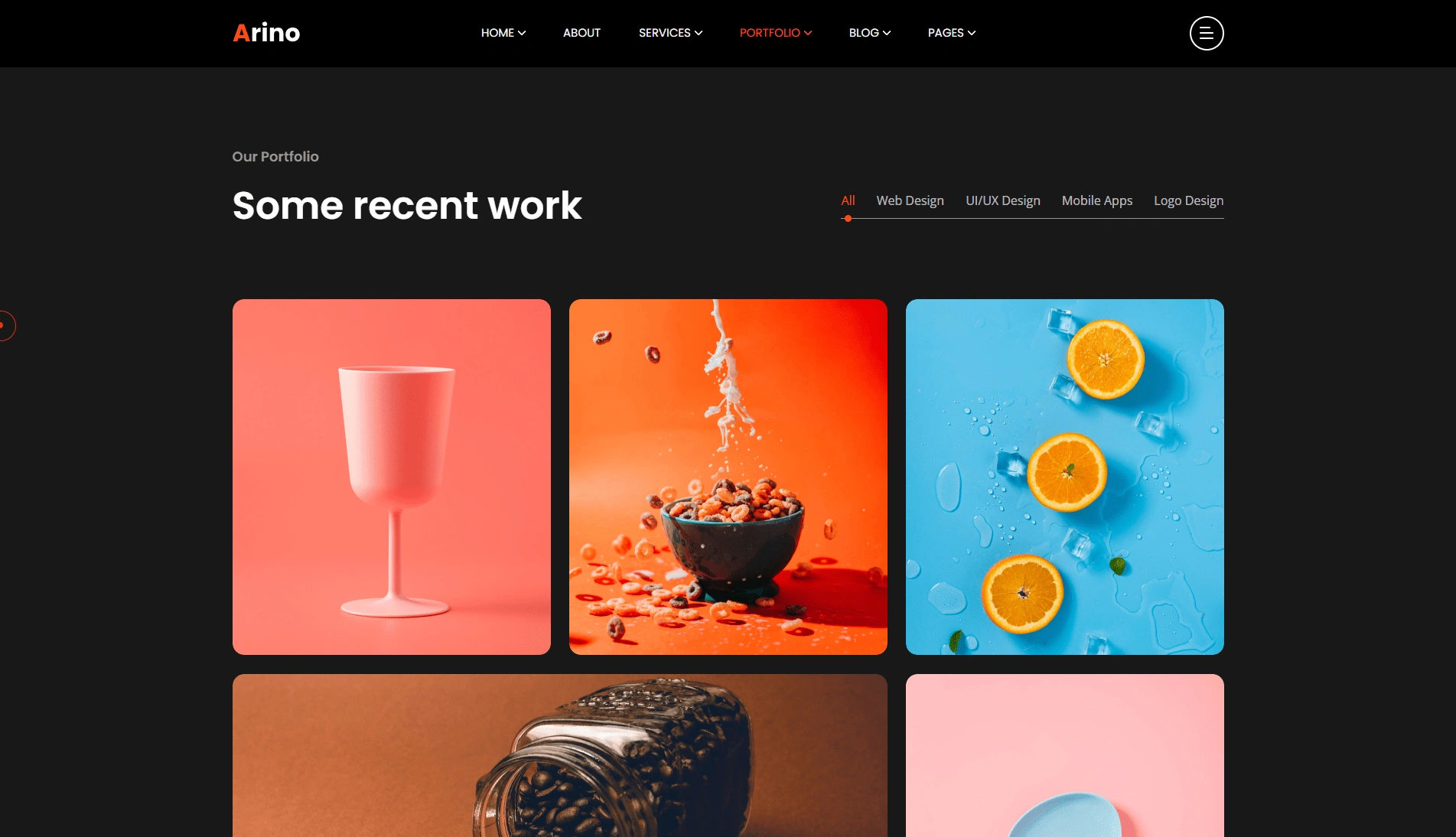Open the circular hamburger menu icon
1456x837 pixels.
click(x=1207, y=33)
